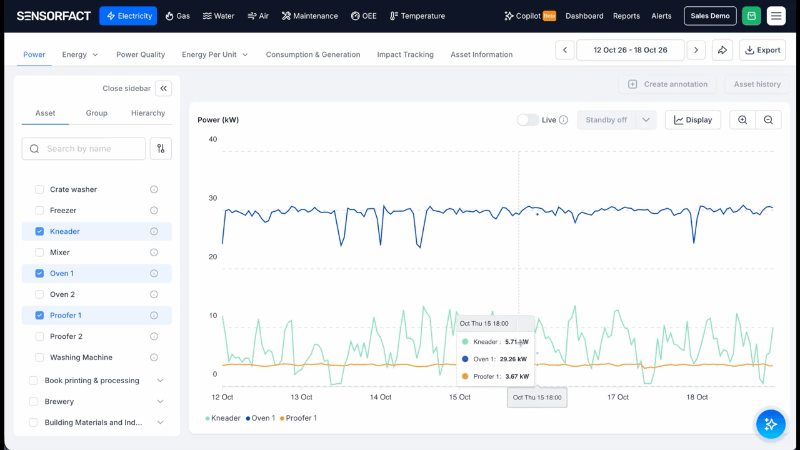This screenshot has width=800, height=450.
Task: Select Consumption & Generation tab
Action: tap(313, 55)
